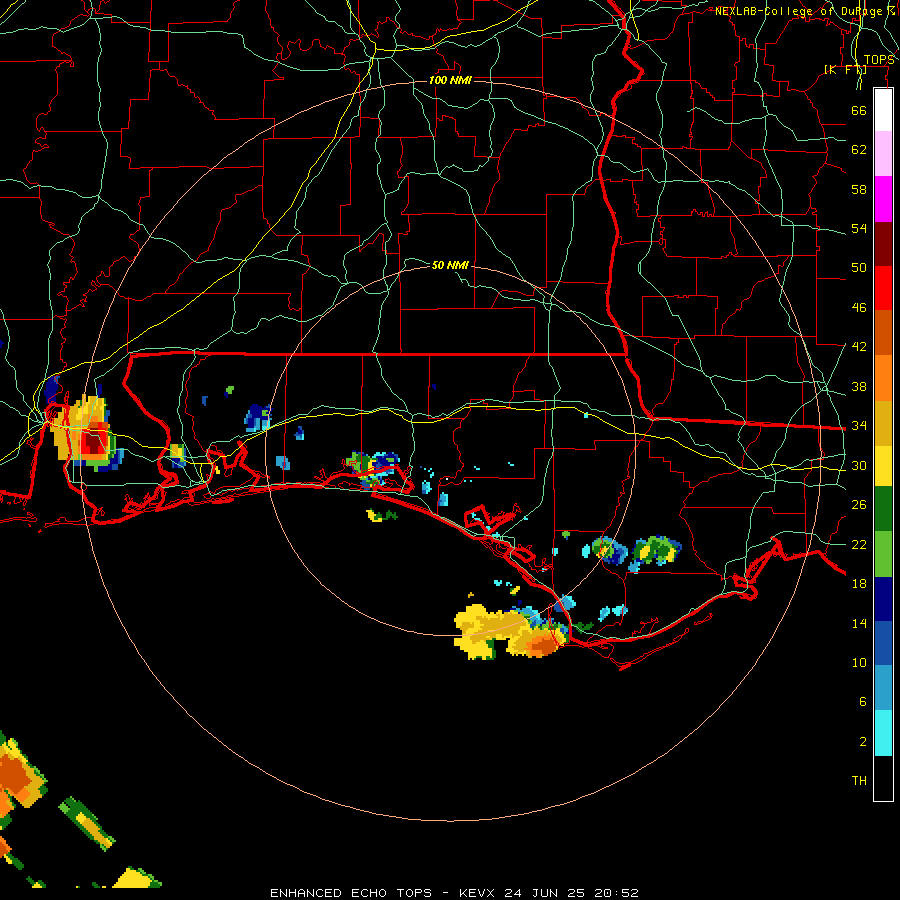Click the ENHANCED ECHO TOPS caption text

pos(351,893)
